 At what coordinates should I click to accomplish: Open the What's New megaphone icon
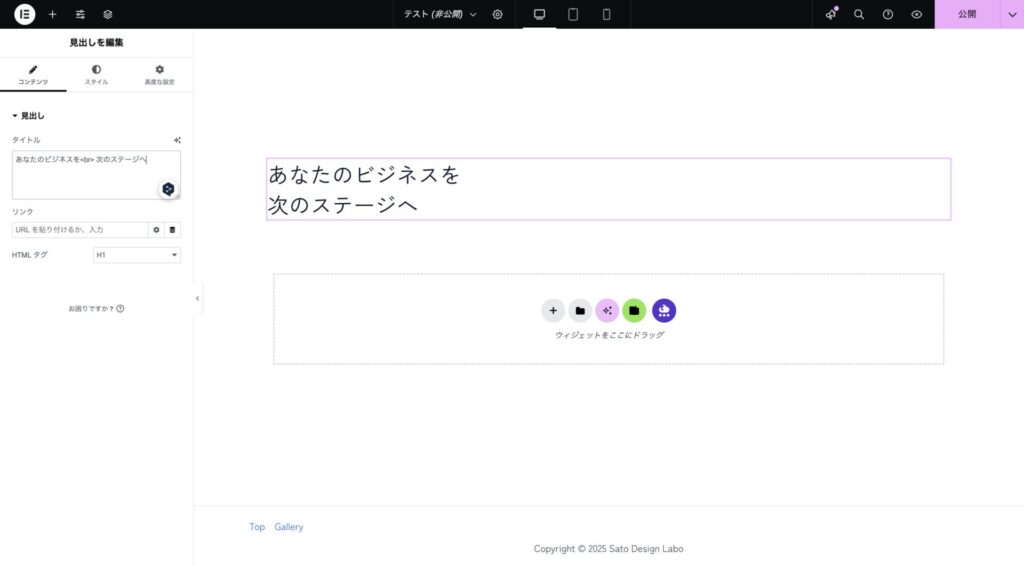click(831, 14)
